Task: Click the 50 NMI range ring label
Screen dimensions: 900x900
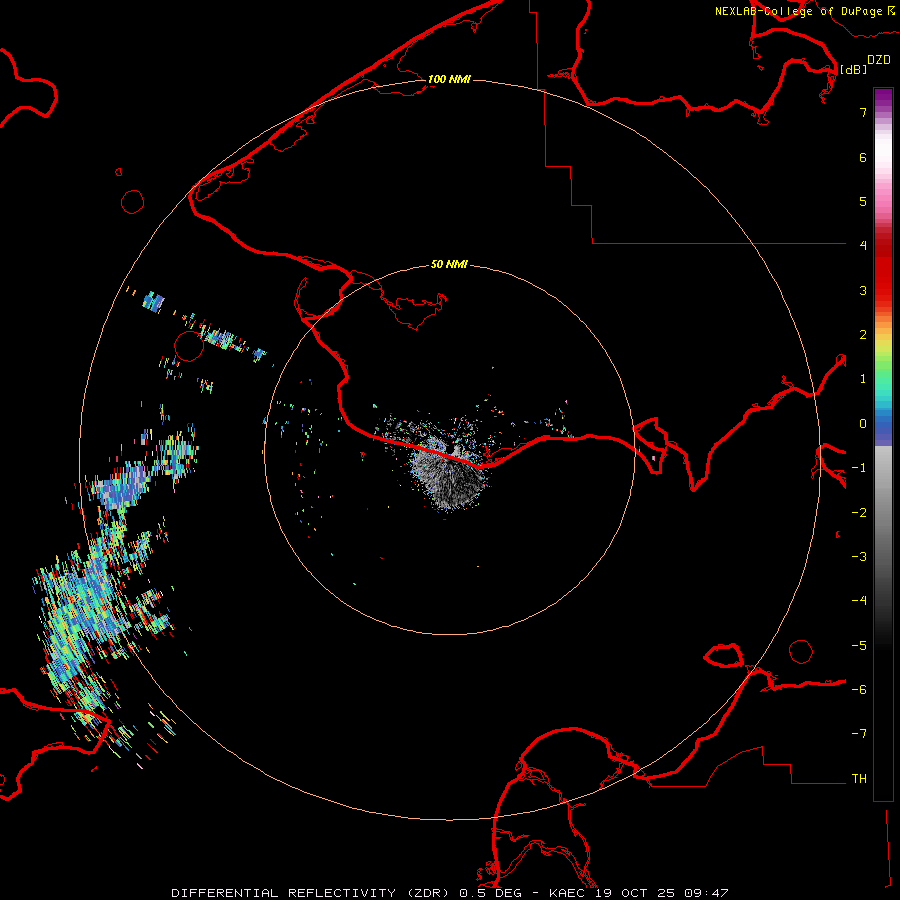Action: 449,264
